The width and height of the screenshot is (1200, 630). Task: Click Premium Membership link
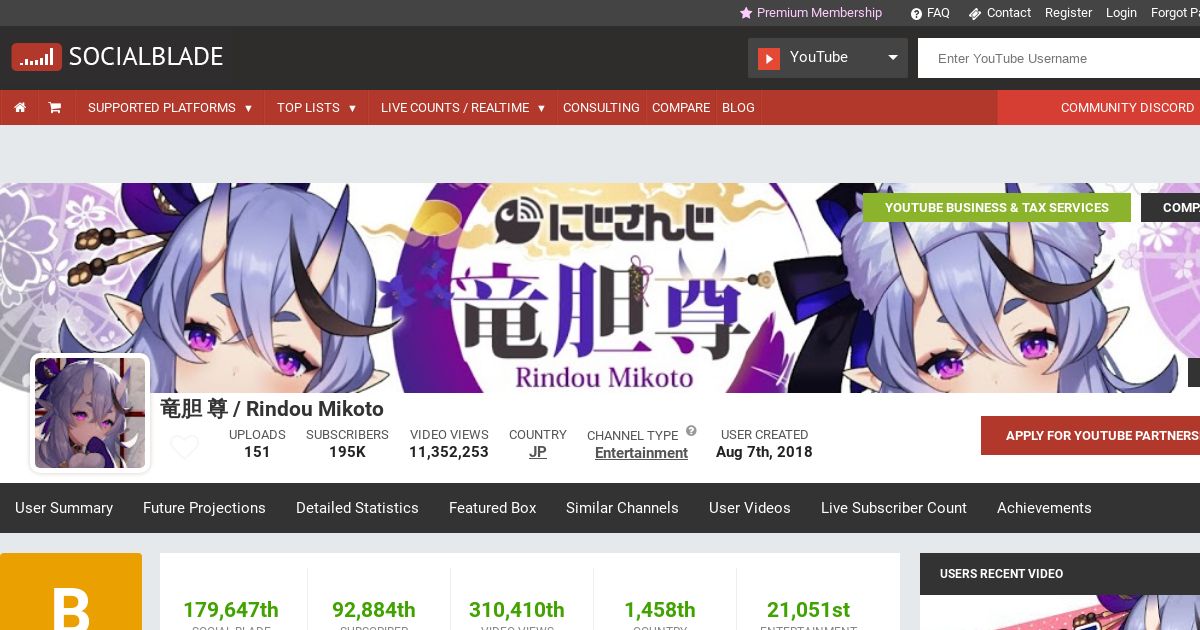[819, 13]
